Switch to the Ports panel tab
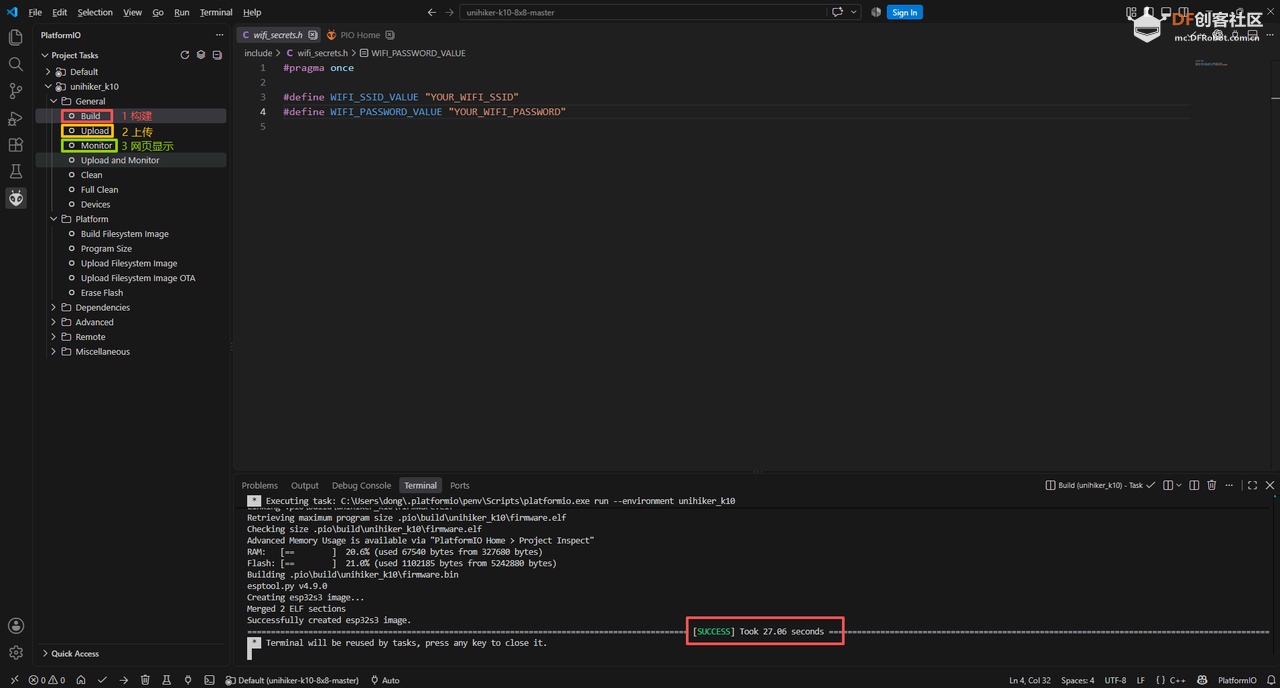 (460, 485)
